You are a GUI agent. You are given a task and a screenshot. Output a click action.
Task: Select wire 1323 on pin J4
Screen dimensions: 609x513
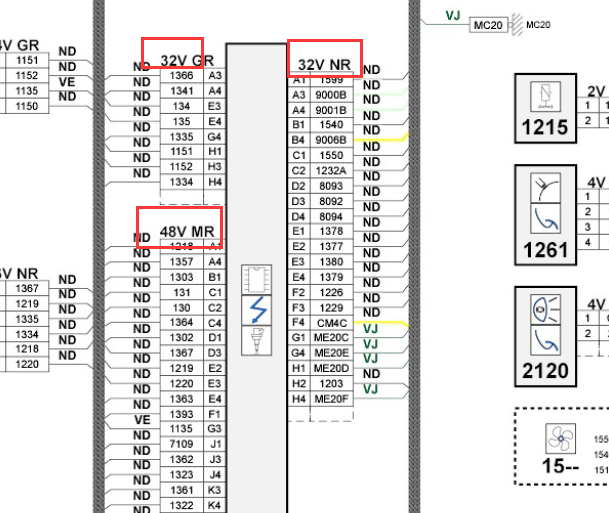(182, 475)
